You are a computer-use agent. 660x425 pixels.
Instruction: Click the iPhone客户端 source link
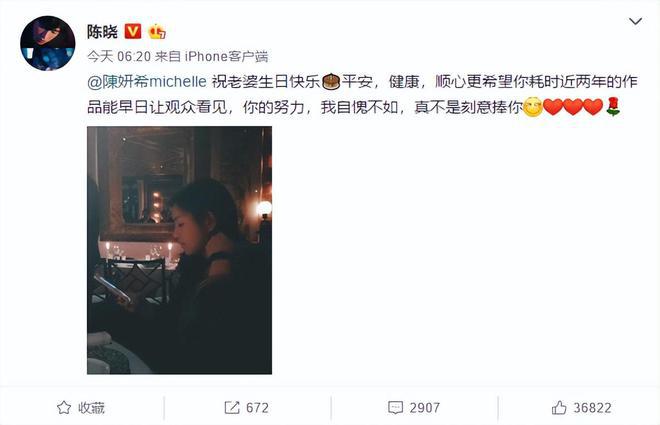(x=226, y=56)
